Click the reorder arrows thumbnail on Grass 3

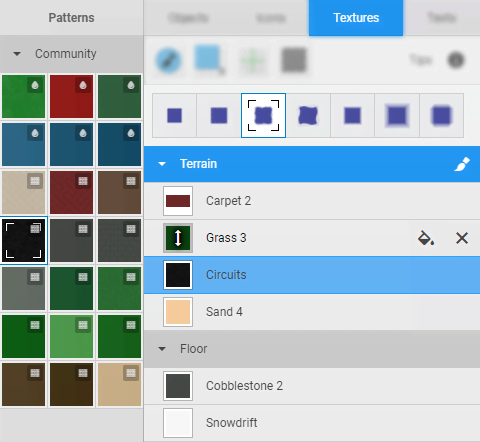point(178,238)
